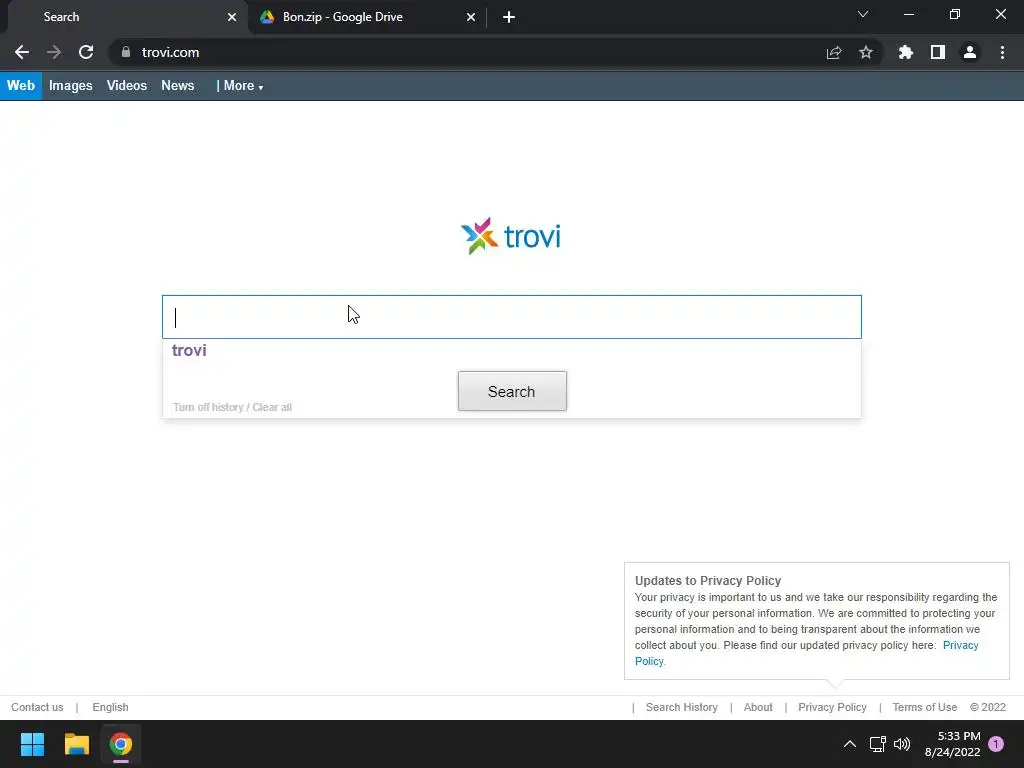Click 'Turn off history'
1024x768 pixels.
(208, 407)
